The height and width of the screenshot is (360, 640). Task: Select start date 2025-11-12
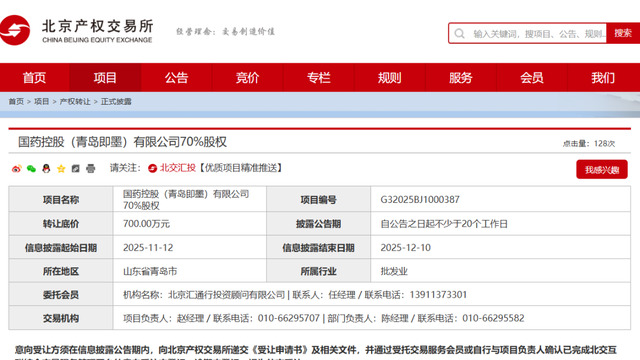coord(148,248)
